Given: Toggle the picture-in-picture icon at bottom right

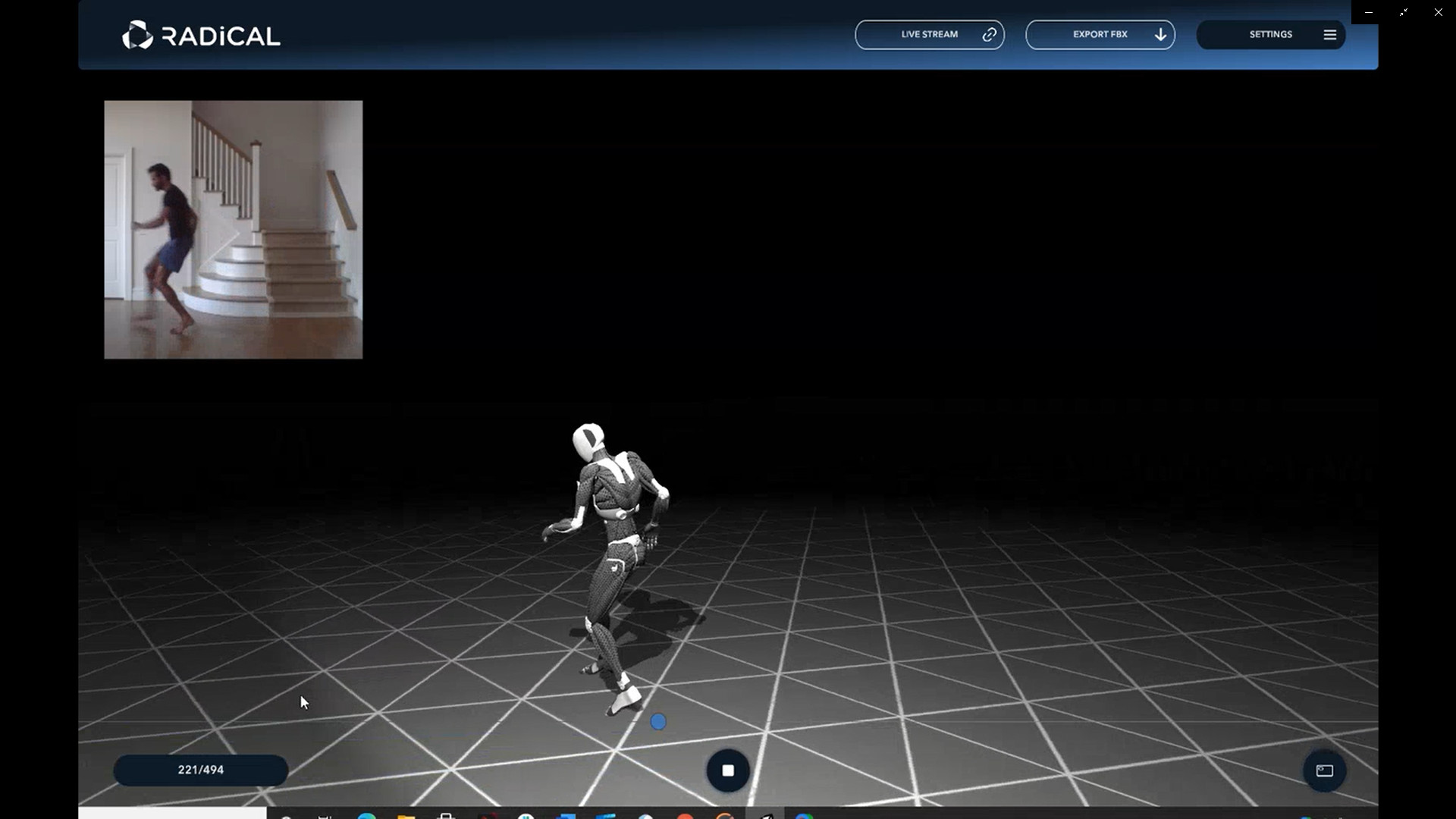Looking at the screenshot, I should [x=1325, y=770].
